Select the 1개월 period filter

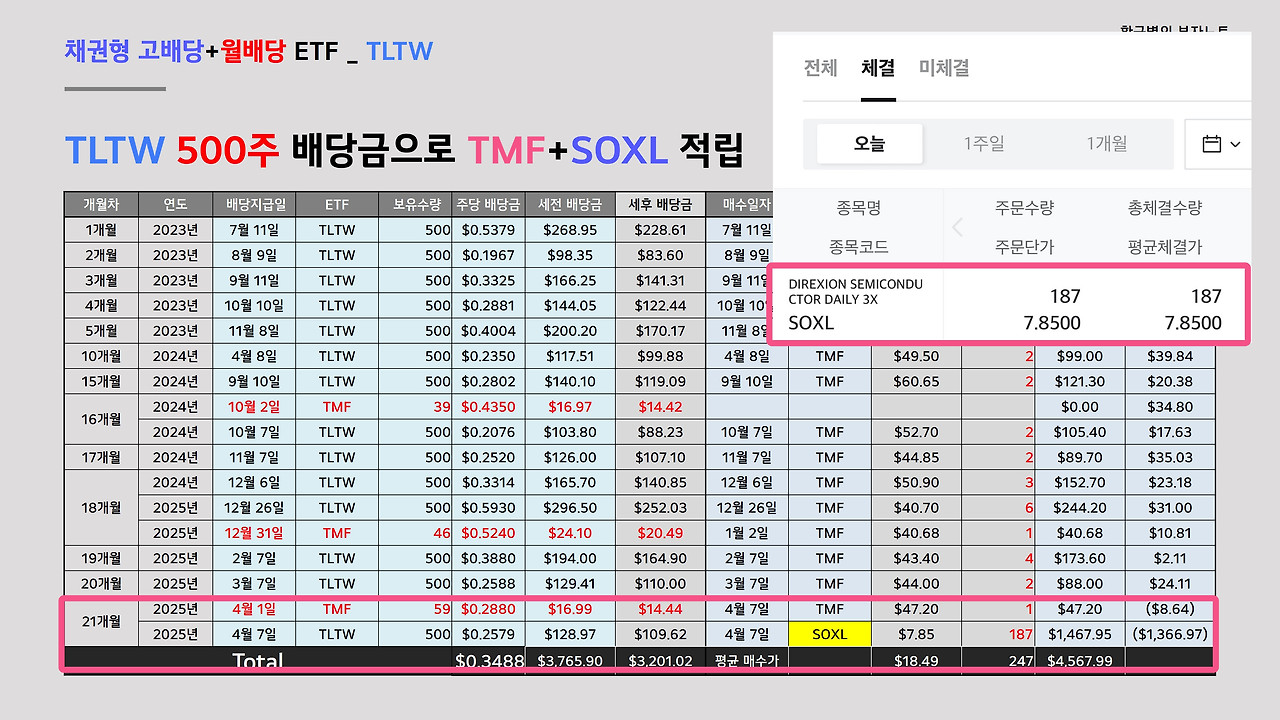pos(1107,144)
